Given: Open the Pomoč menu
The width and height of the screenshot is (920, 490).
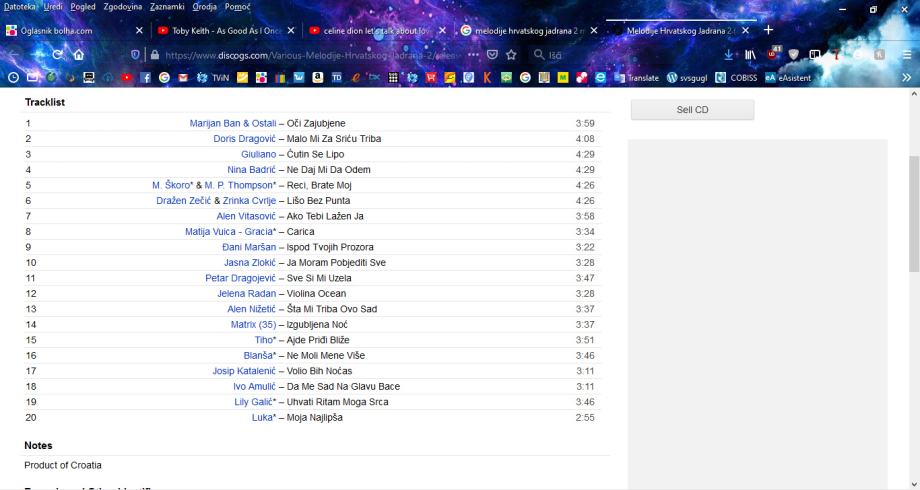Looking at the screenshot, I should pos(238,6).
